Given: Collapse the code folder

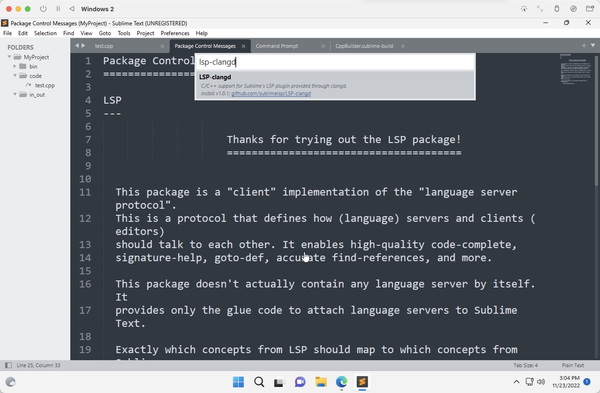Looking at the screenshot, I should click(15, 75).
